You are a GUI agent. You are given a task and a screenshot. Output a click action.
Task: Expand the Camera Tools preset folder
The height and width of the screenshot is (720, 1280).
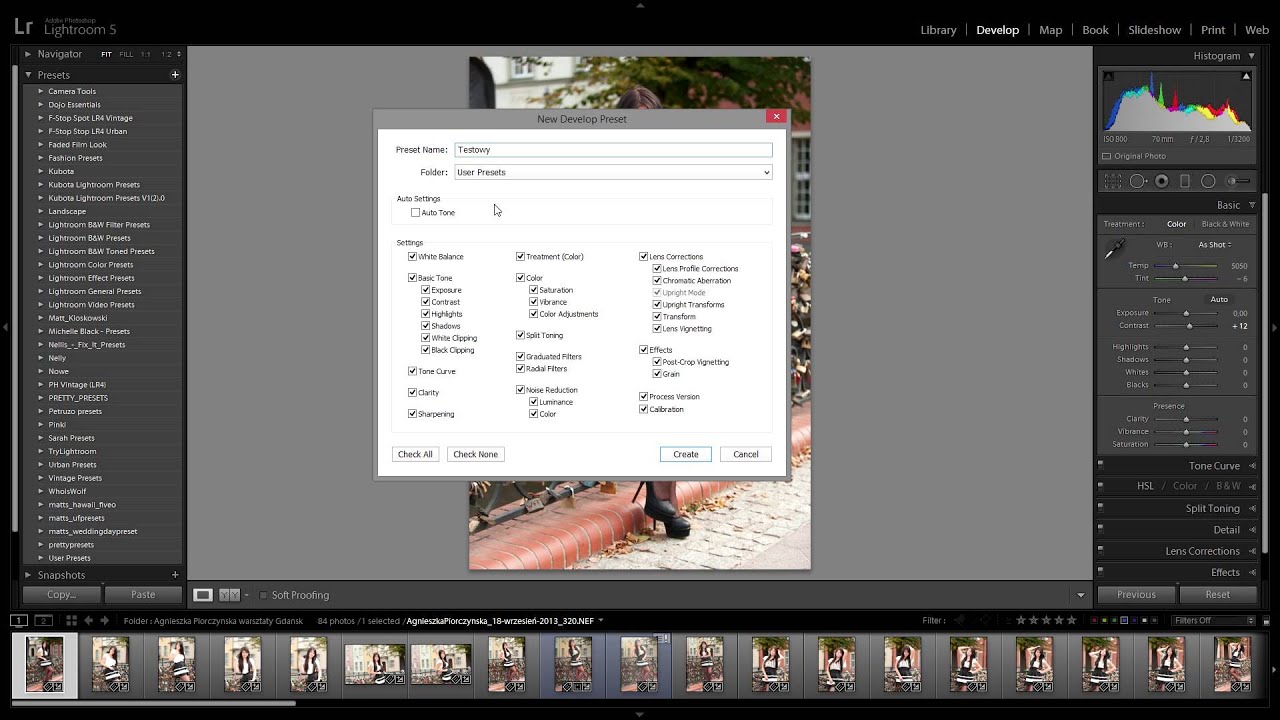click(41, 91)
